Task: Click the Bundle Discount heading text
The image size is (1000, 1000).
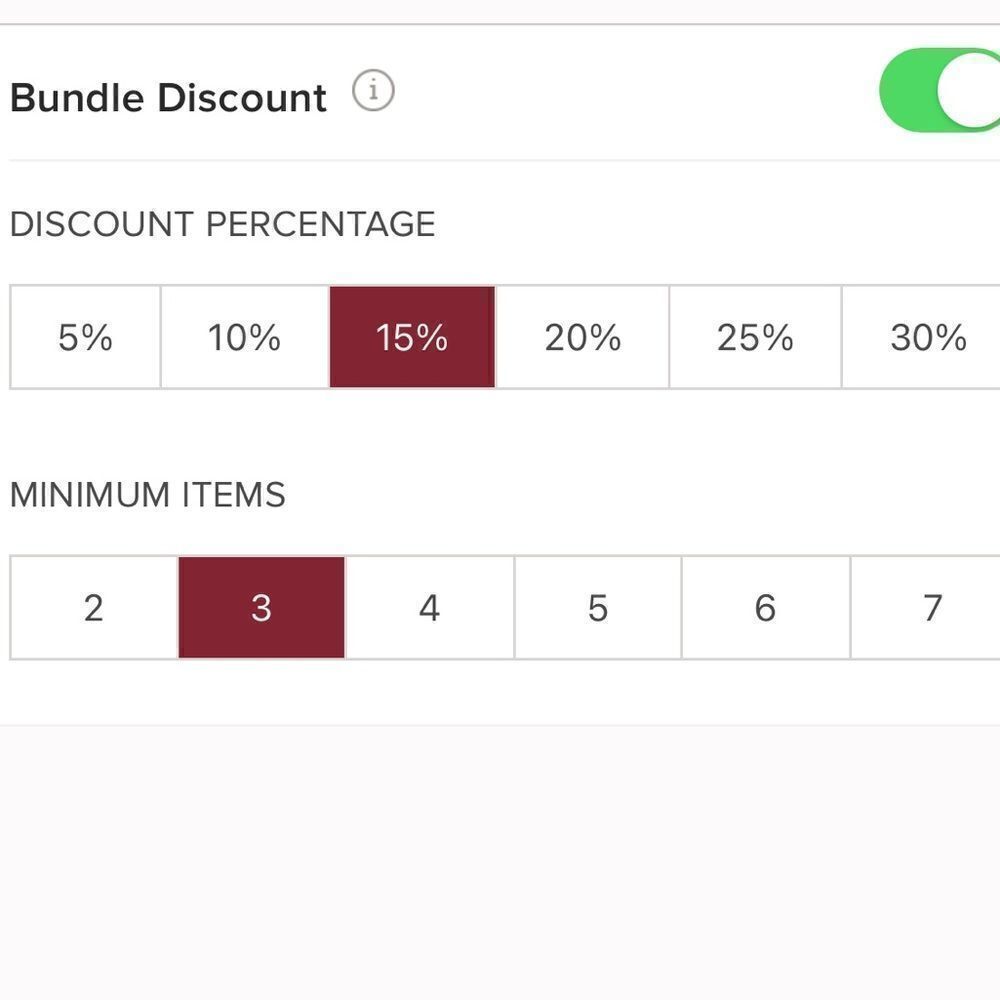Action: (x=168, y=98)
